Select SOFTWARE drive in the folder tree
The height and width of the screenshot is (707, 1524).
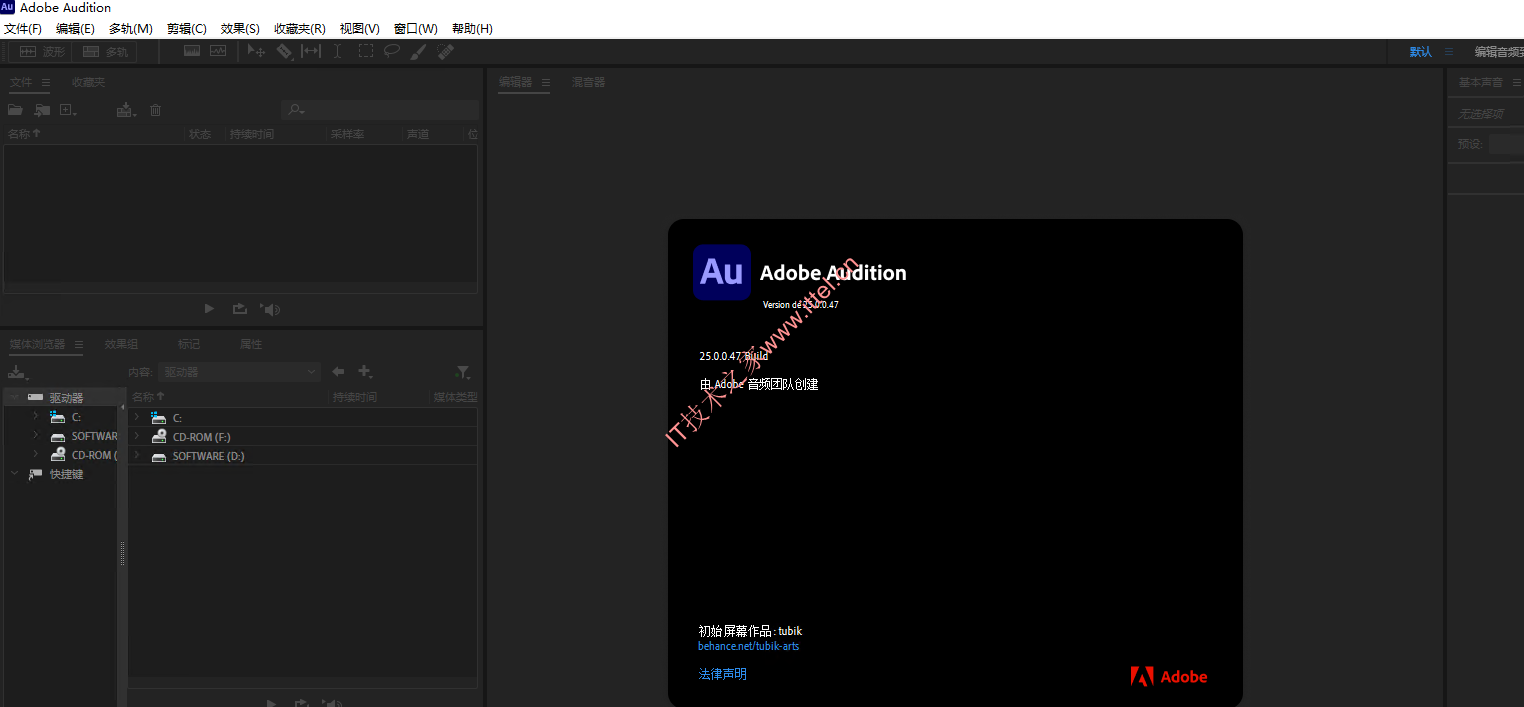tap(94, 436)
